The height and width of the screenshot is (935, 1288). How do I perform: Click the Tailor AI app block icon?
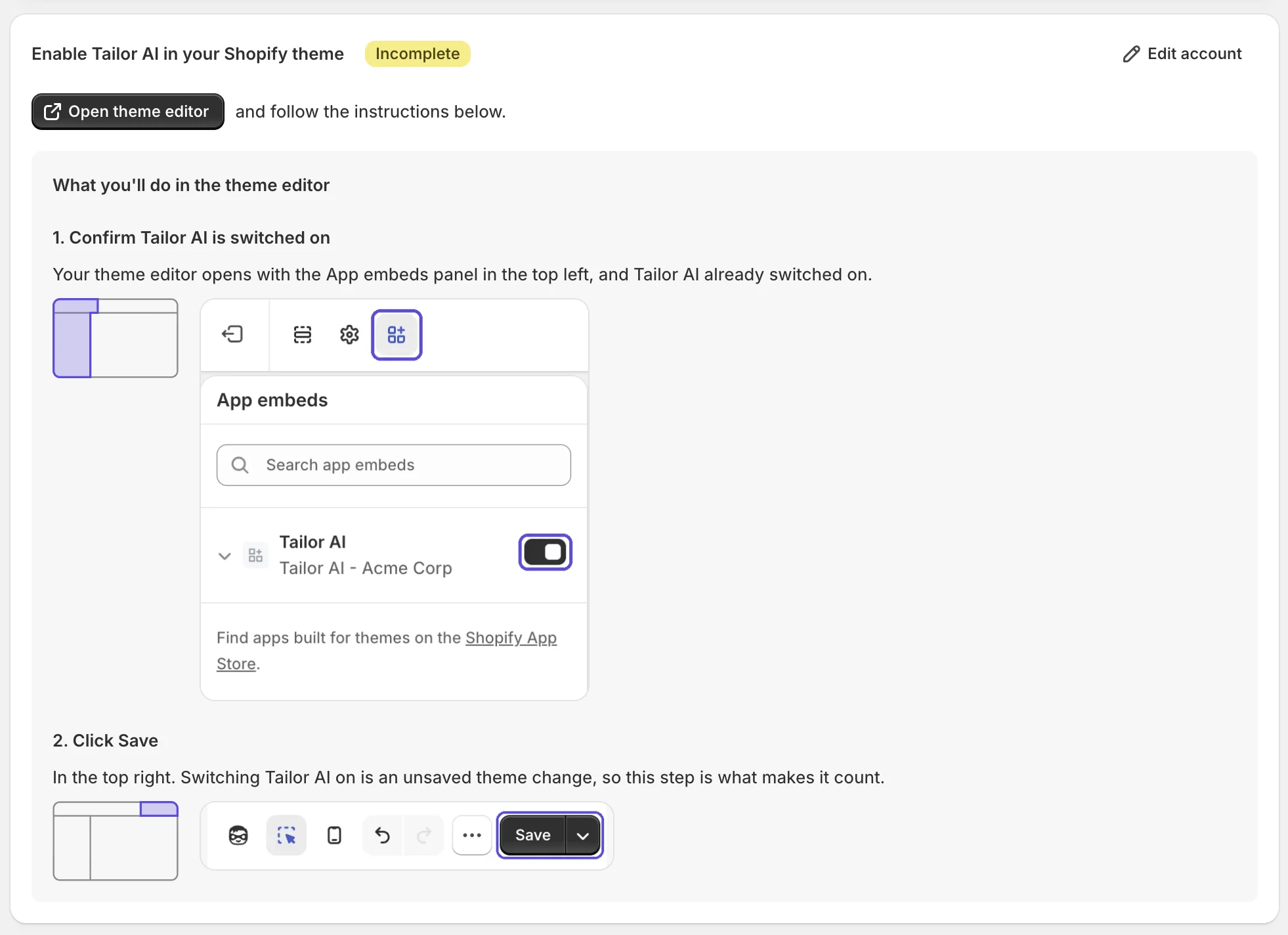255,555
